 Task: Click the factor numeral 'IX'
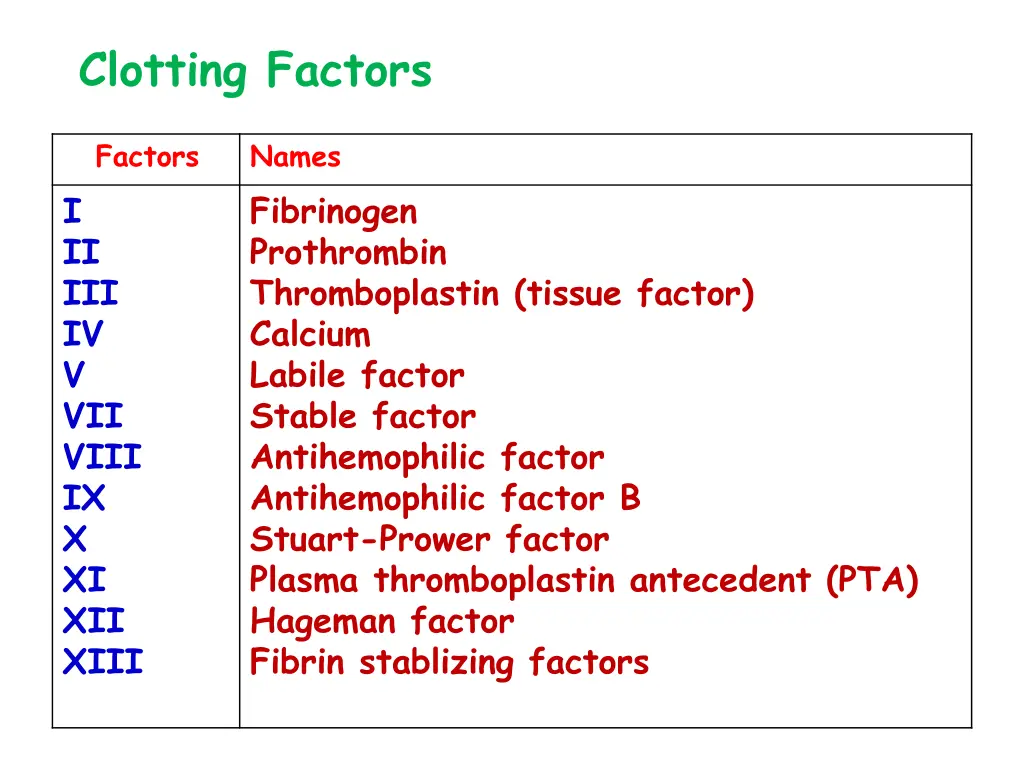click(83, 498)
